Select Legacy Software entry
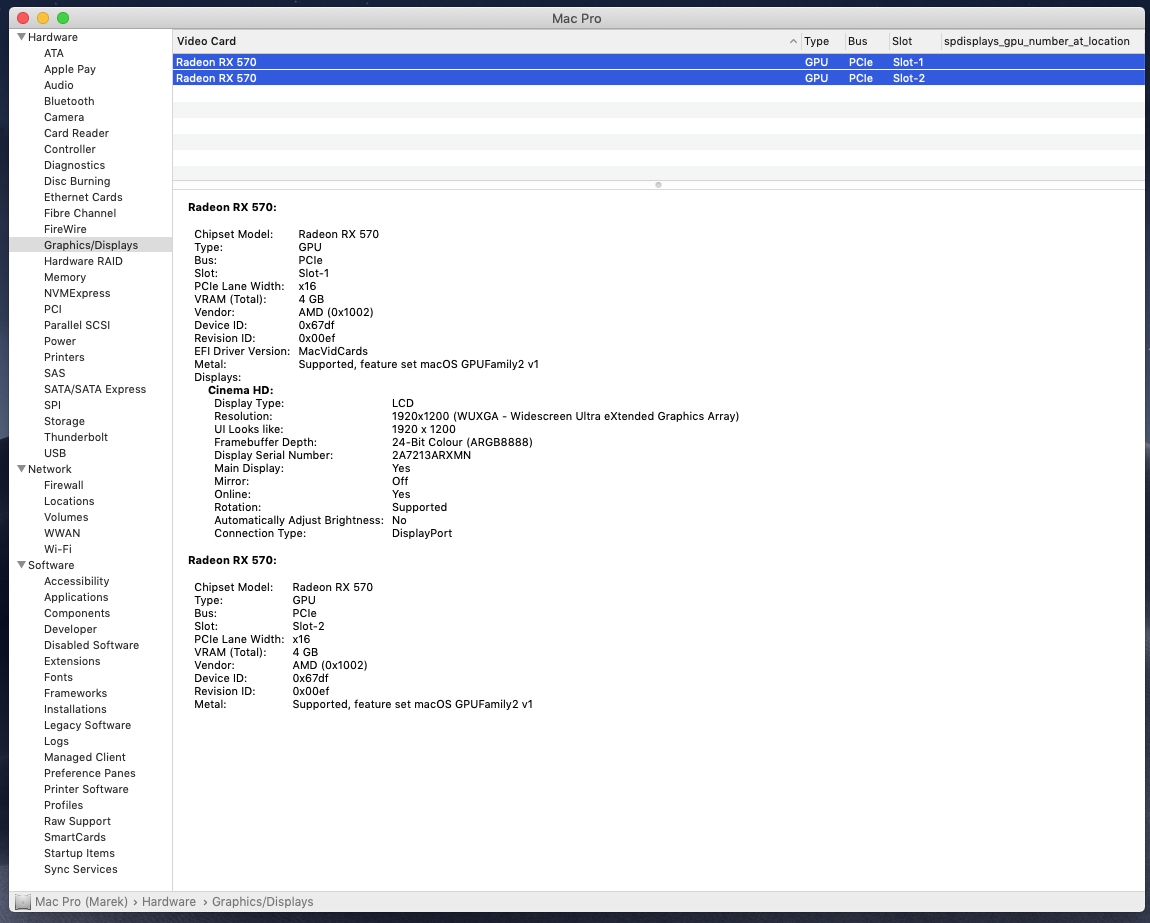 tap(87, 725)
